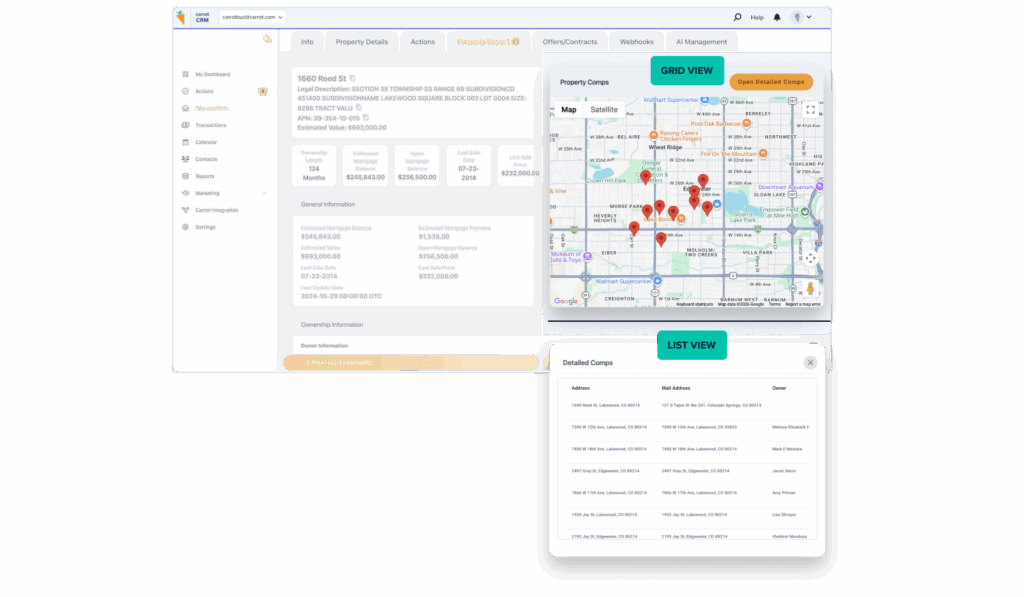
Task: Click the Carrot CRM logo
Action: coord(181,17)
